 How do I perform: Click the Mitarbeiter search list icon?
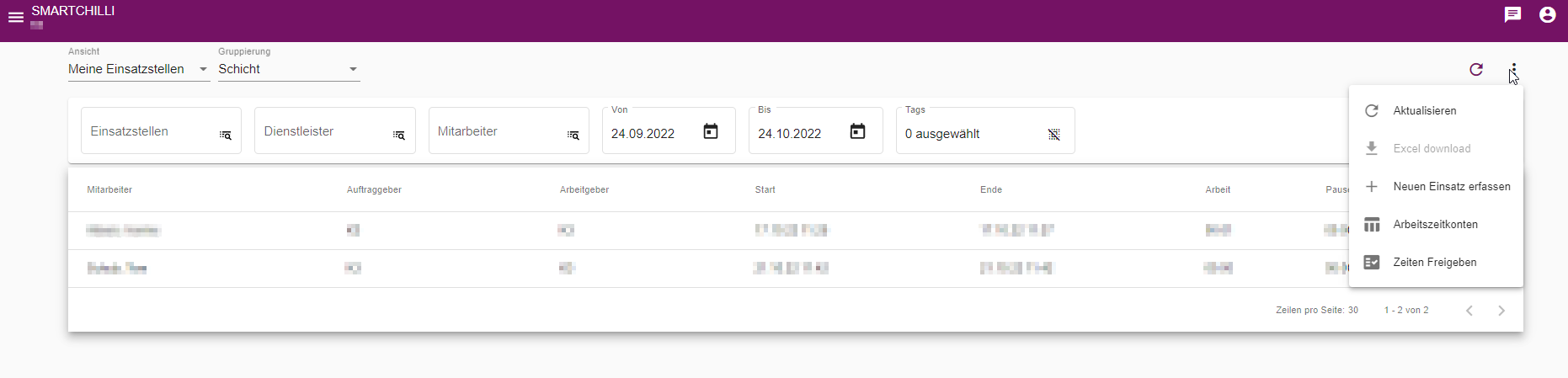click(573, 135)
